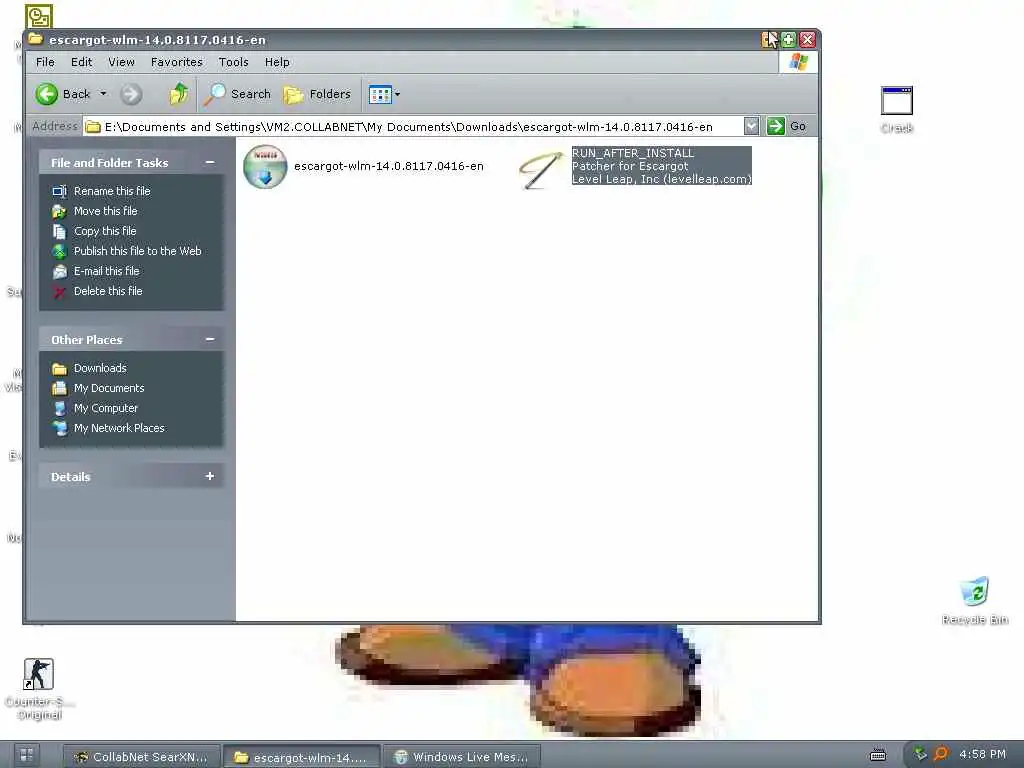Open the Start button on taskbar
Screen dimensions: 1024x768
coord(27,756)
